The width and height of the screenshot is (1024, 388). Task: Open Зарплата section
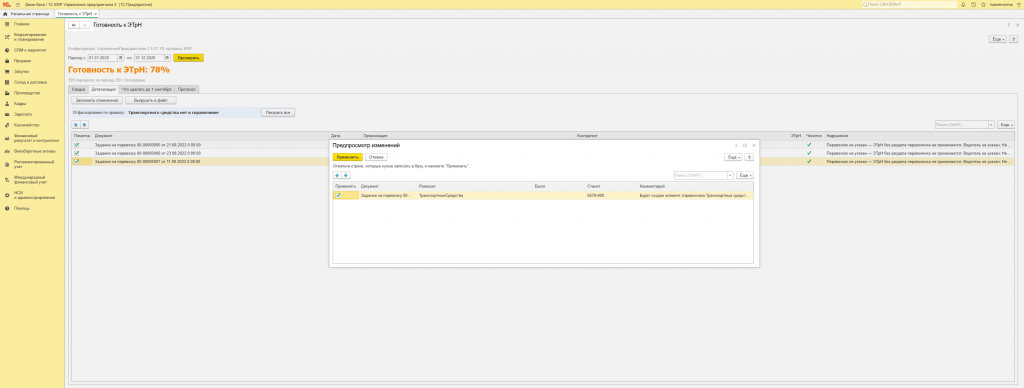click(23, 114)
